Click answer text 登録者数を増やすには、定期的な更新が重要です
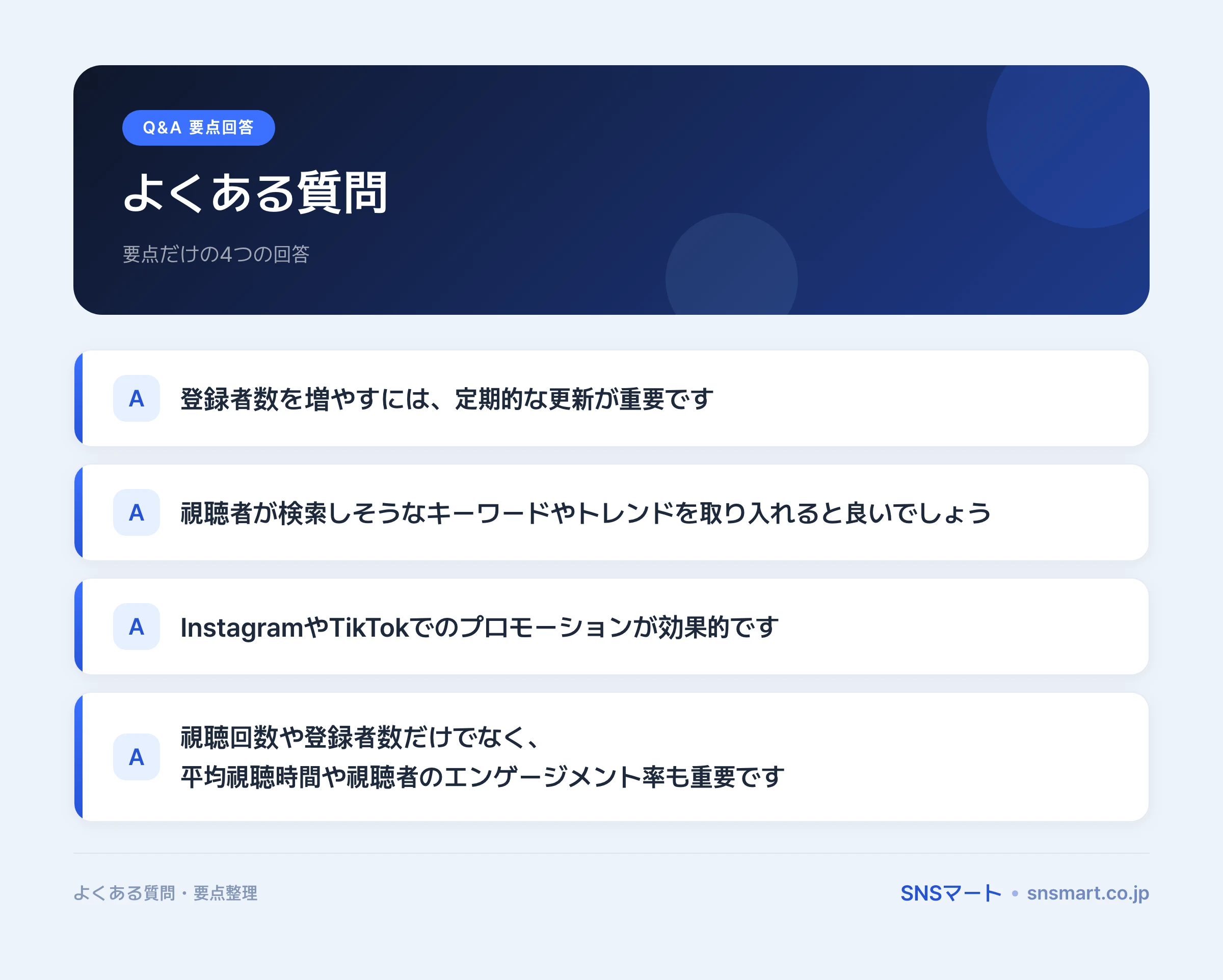 tap(447, 399)
